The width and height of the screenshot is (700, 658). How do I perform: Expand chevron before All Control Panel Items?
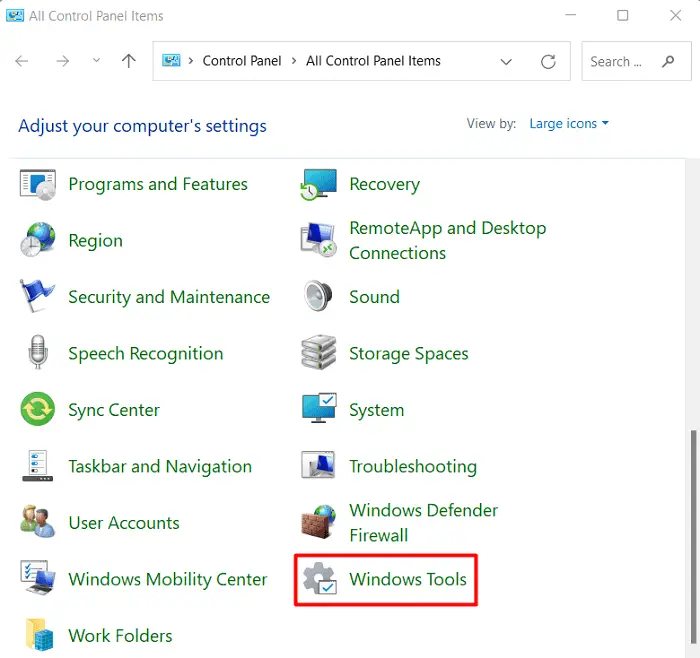294,61
